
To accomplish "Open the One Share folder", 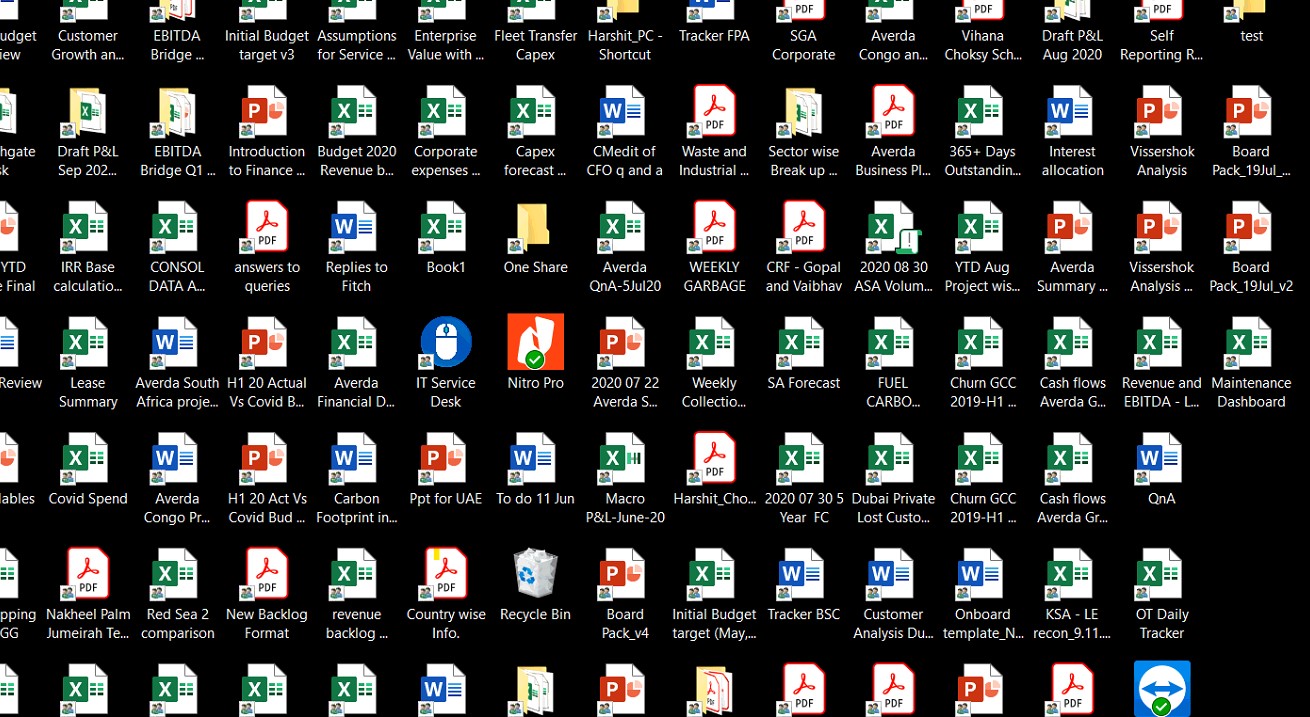I will click(x=535, y=226).
